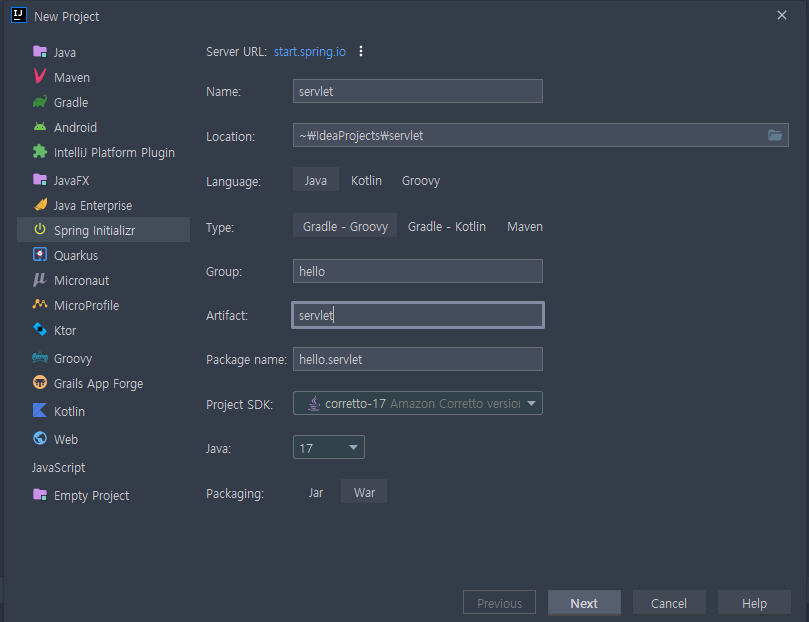Viewport: 809px width, 622px height.
Task: Click the IntelliJ Platform Plugin puzzle icon
Action: pyautogui.click(x=40, y=152)
